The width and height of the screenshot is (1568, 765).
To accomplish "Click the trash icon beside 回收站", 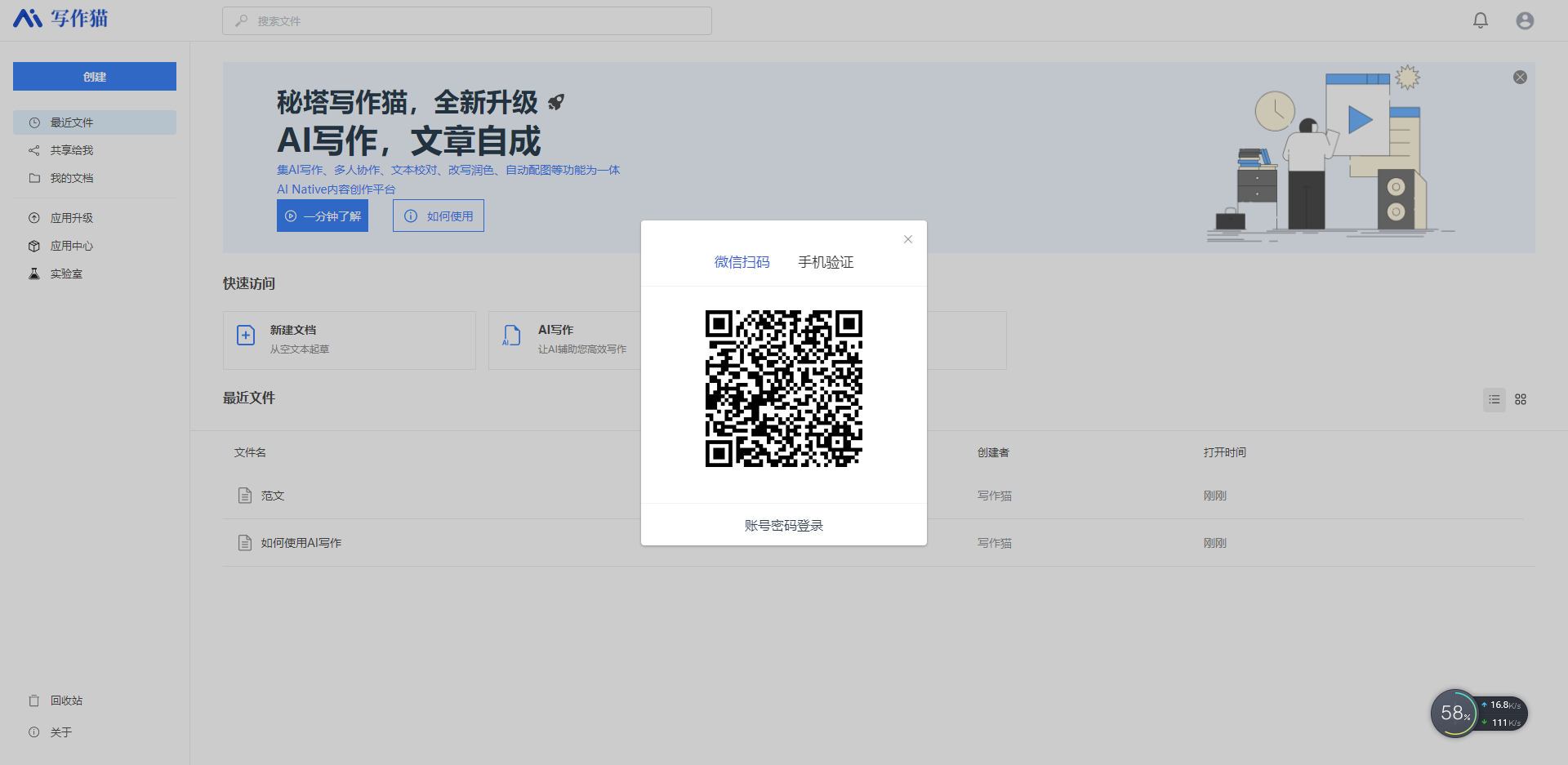I will (34, 701).
